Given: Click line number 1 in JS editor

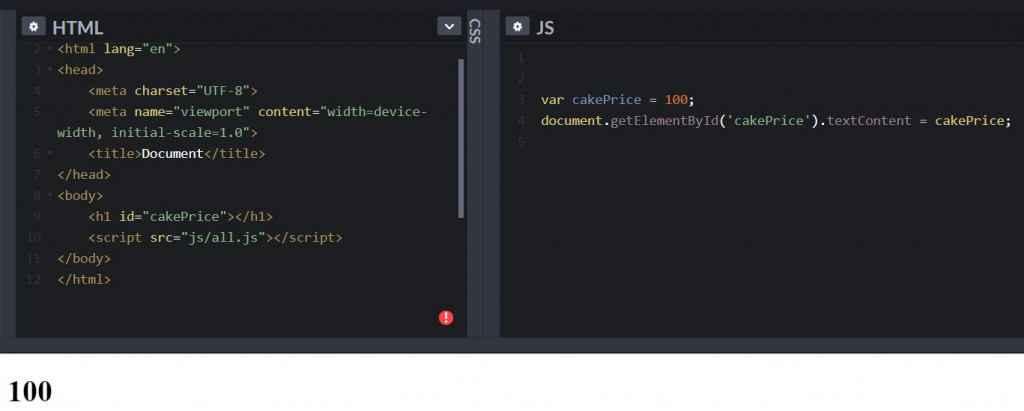Looking at the screenshot, I should 520,58.
